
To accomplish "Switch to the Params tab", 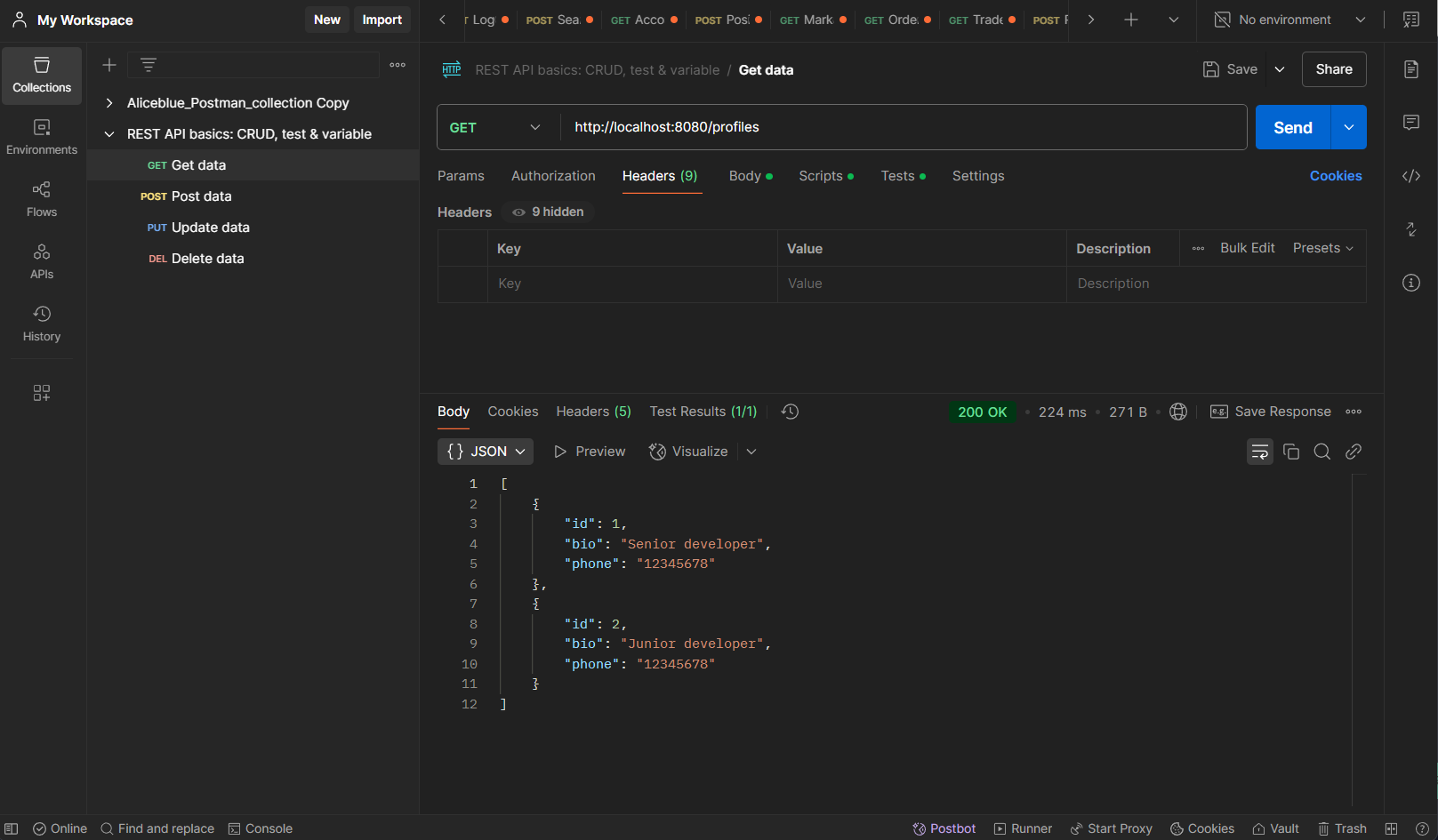I will (461, 176).
